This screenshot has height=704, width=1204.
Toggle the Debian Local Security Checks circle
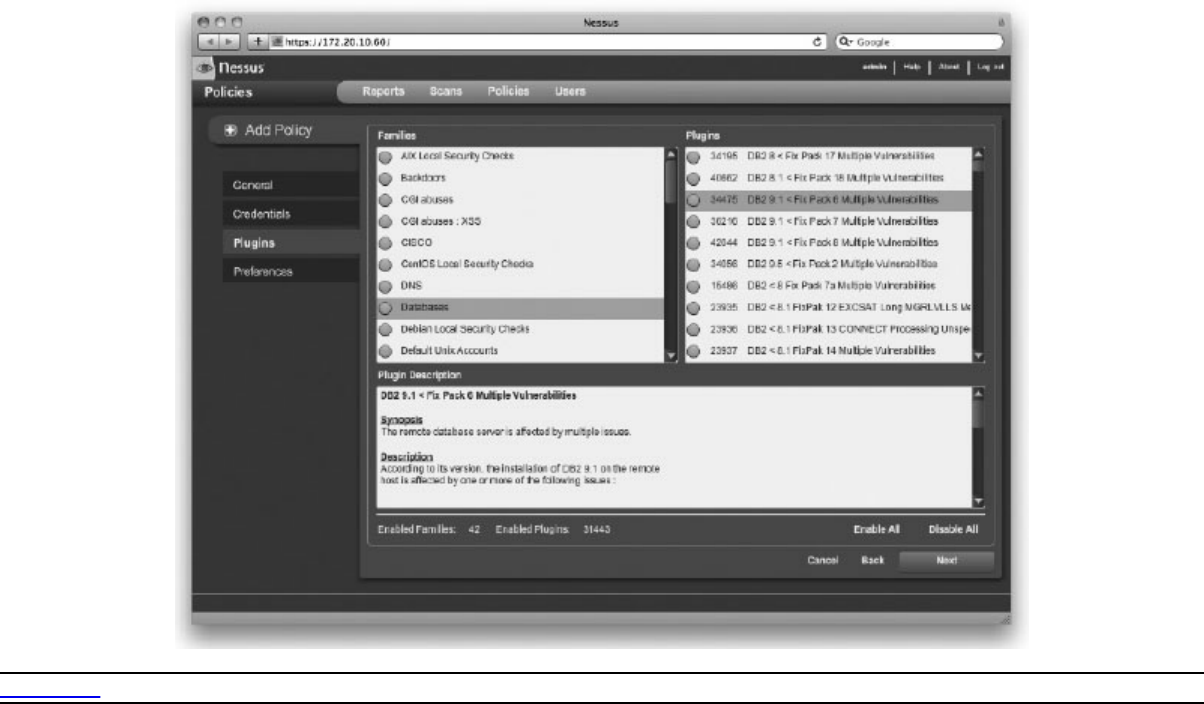tap(384, 329)
